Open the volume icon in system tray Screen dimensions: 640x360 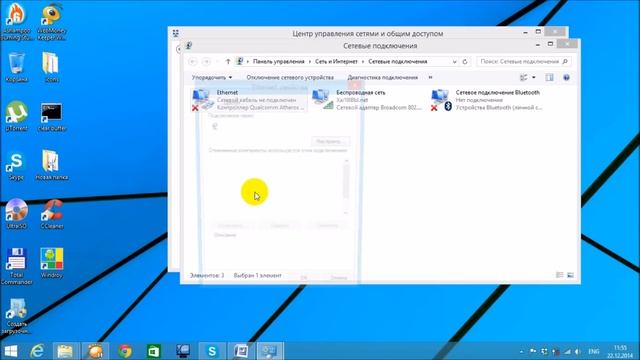tap(577, 351)
